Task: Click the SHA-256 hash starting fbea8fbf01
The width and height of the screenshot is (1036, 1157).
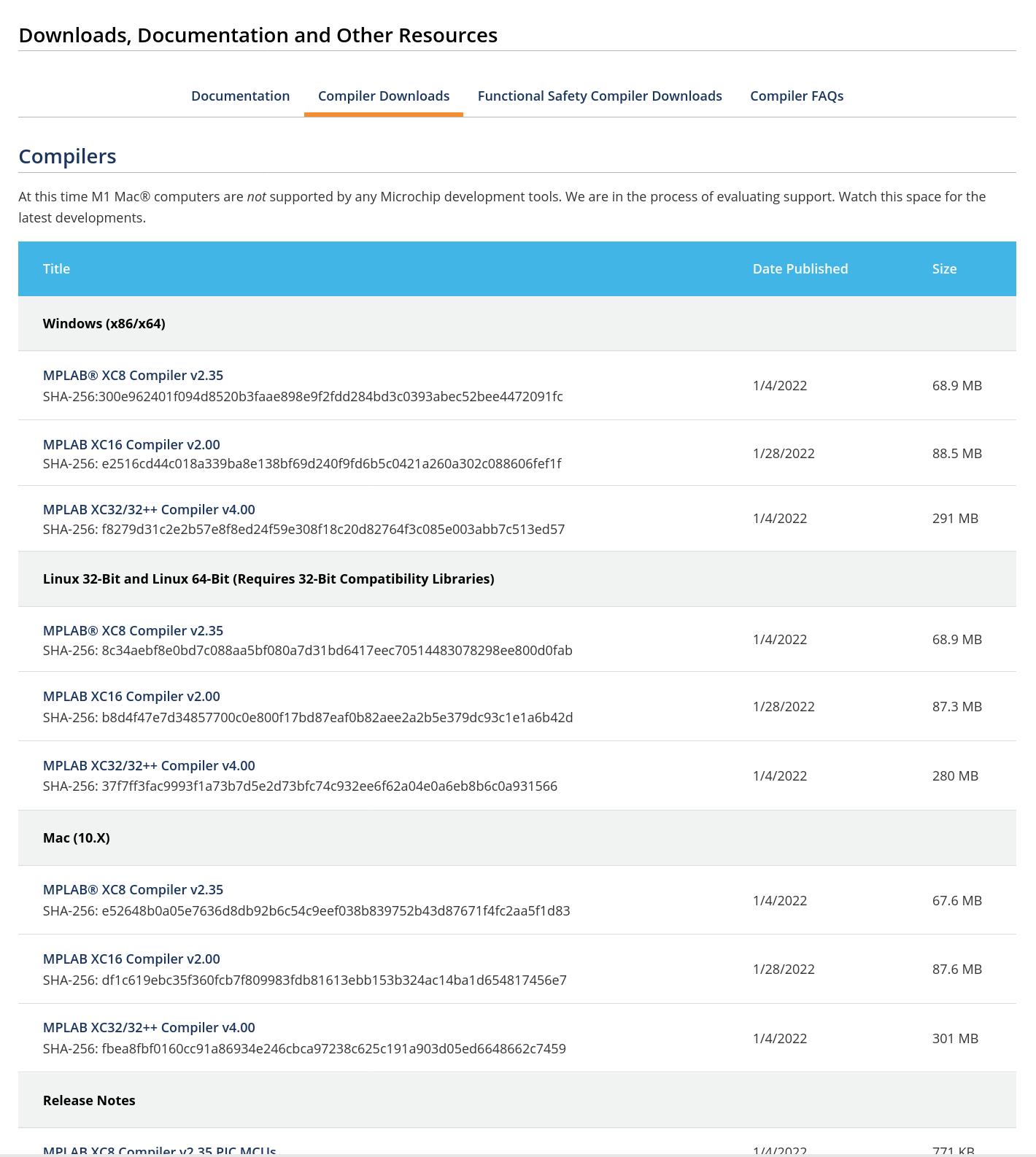Action: 304,1049
